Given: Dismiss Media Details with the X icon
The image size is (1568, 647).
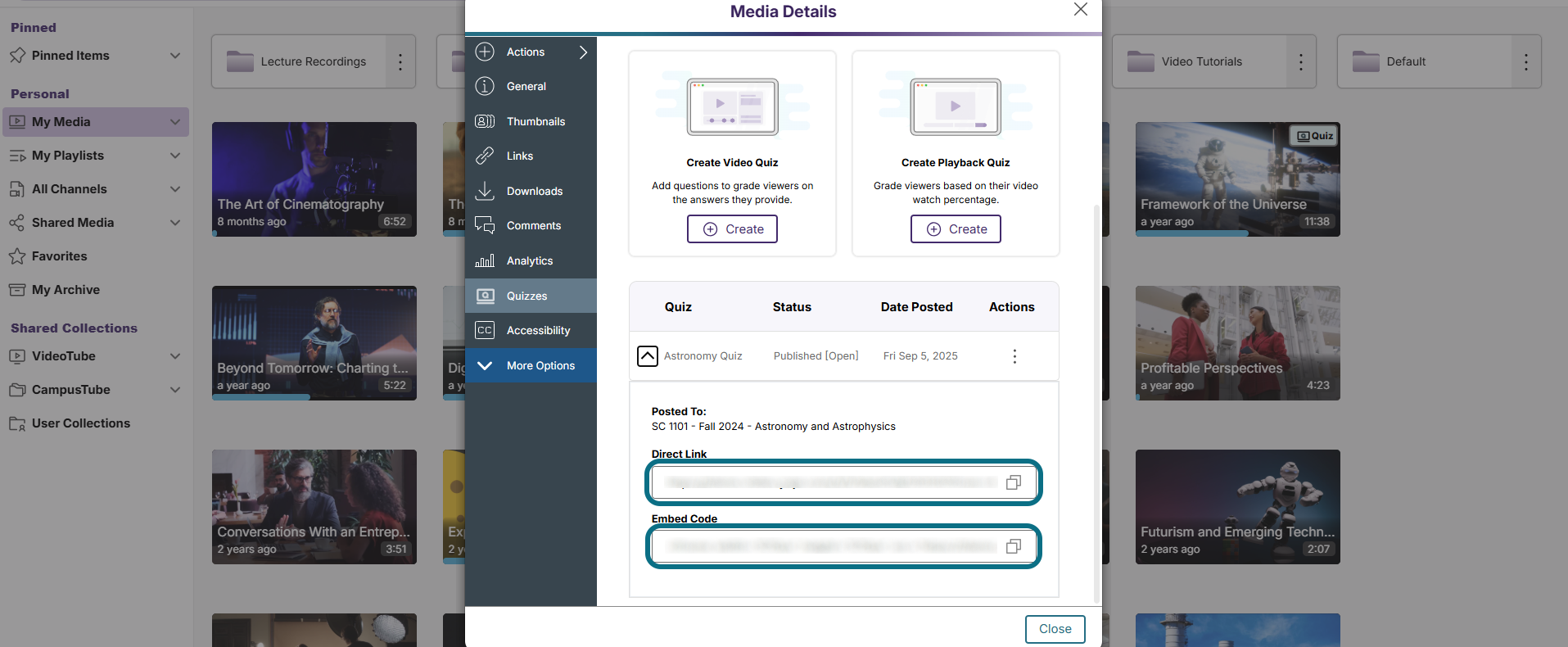Looking at the screenshot, I should point(1081,9).
